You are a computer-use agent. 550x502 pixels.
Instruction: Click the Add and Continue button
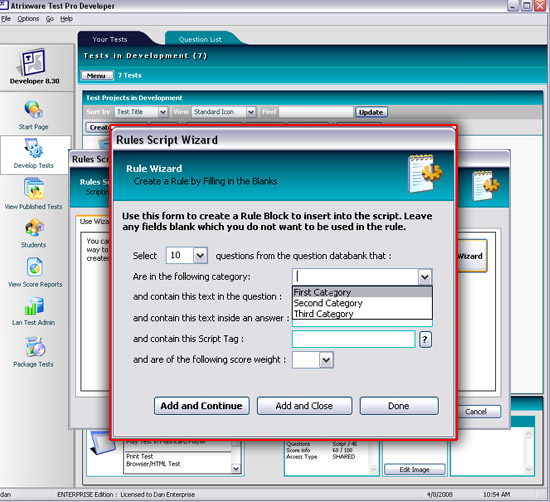pos(202,406)
